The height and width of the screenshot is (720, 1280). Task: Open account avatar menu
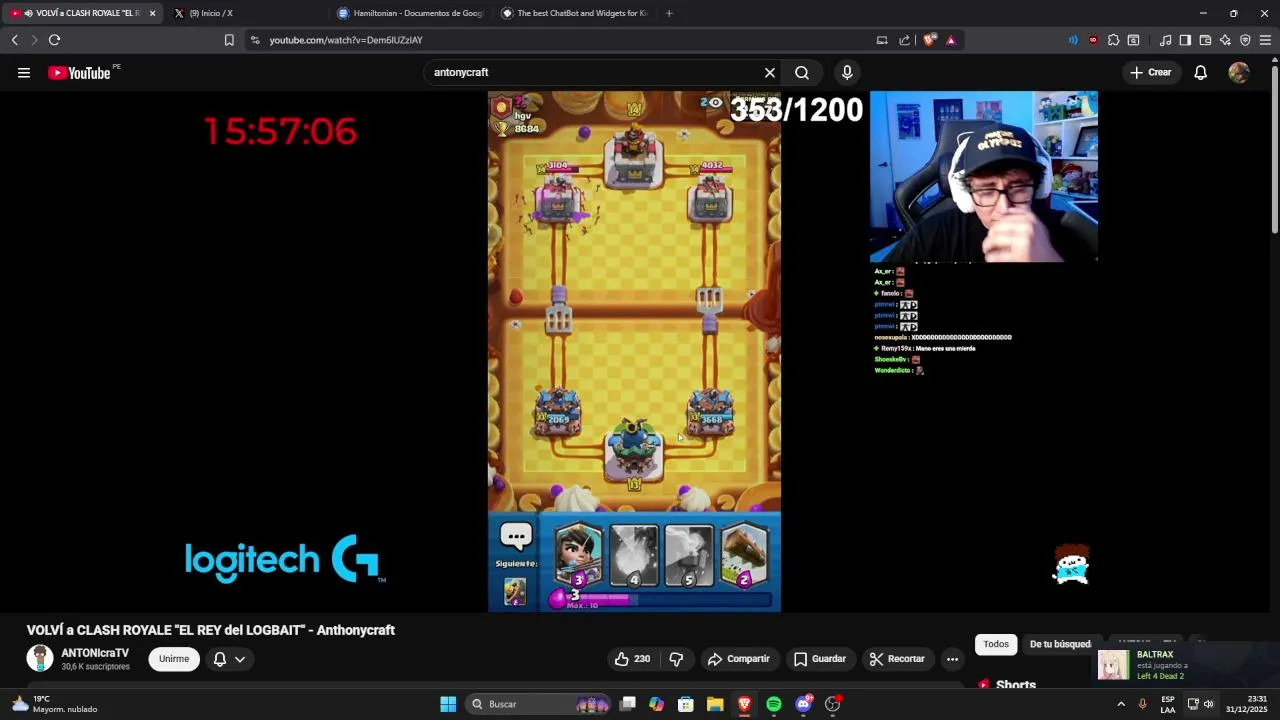tap(1239, 72)
